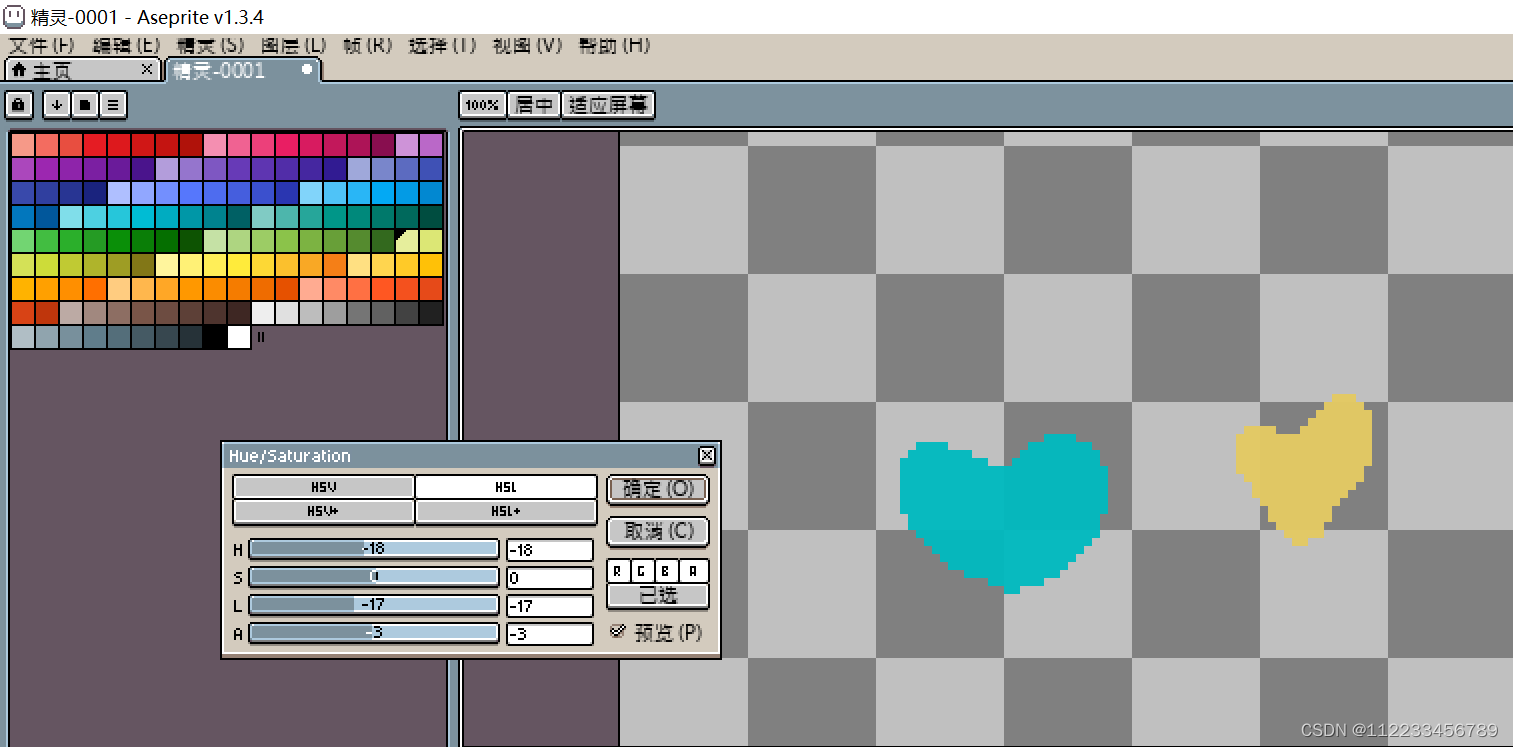Image resolution: width=1513 pixels, height=747 pixels.
Task: Close the Hue/Saturation dialog with X
Action: (707, 456)
